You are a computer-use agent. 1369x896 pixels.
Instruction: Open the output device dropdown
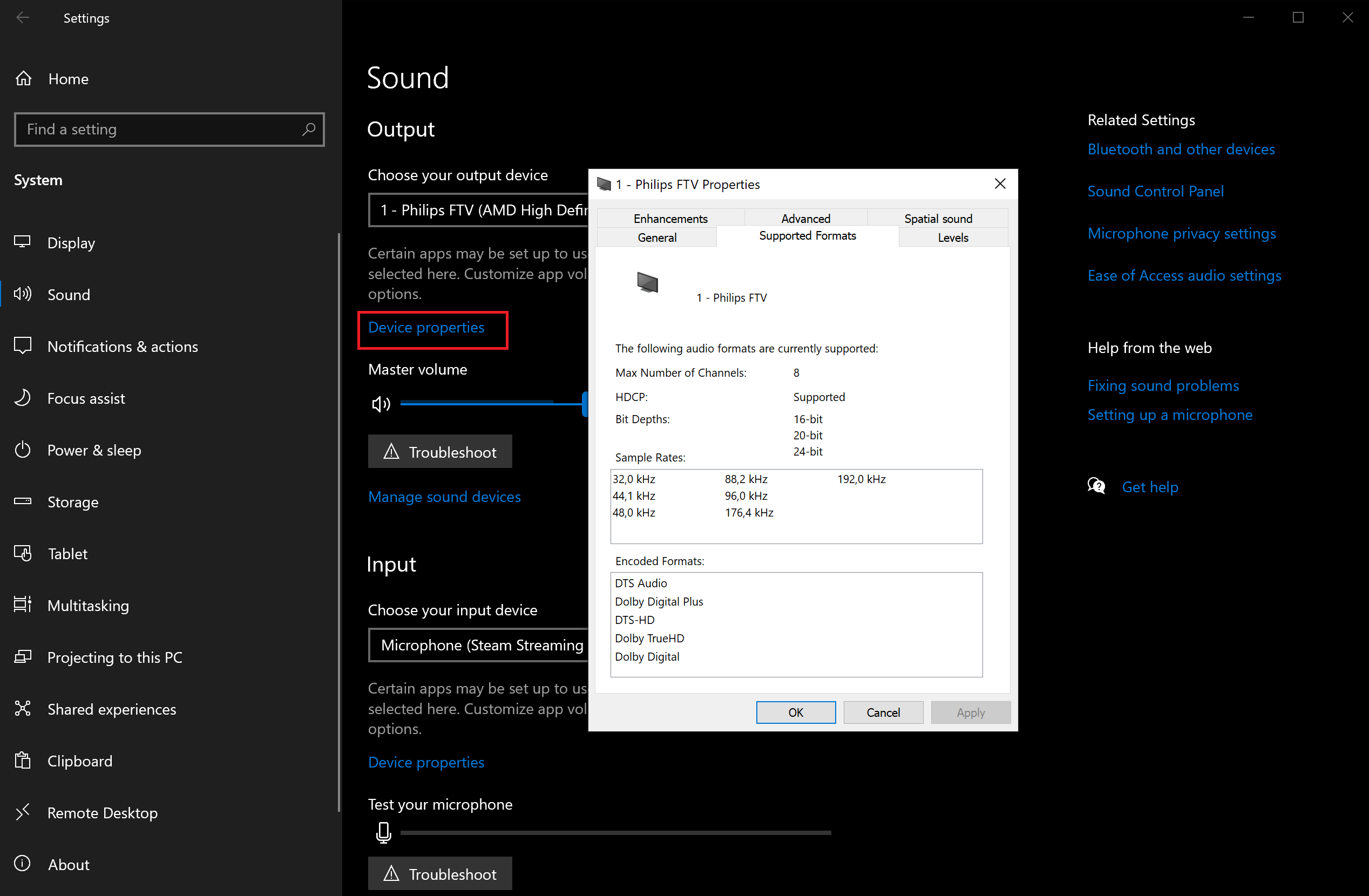pos(477,210)
